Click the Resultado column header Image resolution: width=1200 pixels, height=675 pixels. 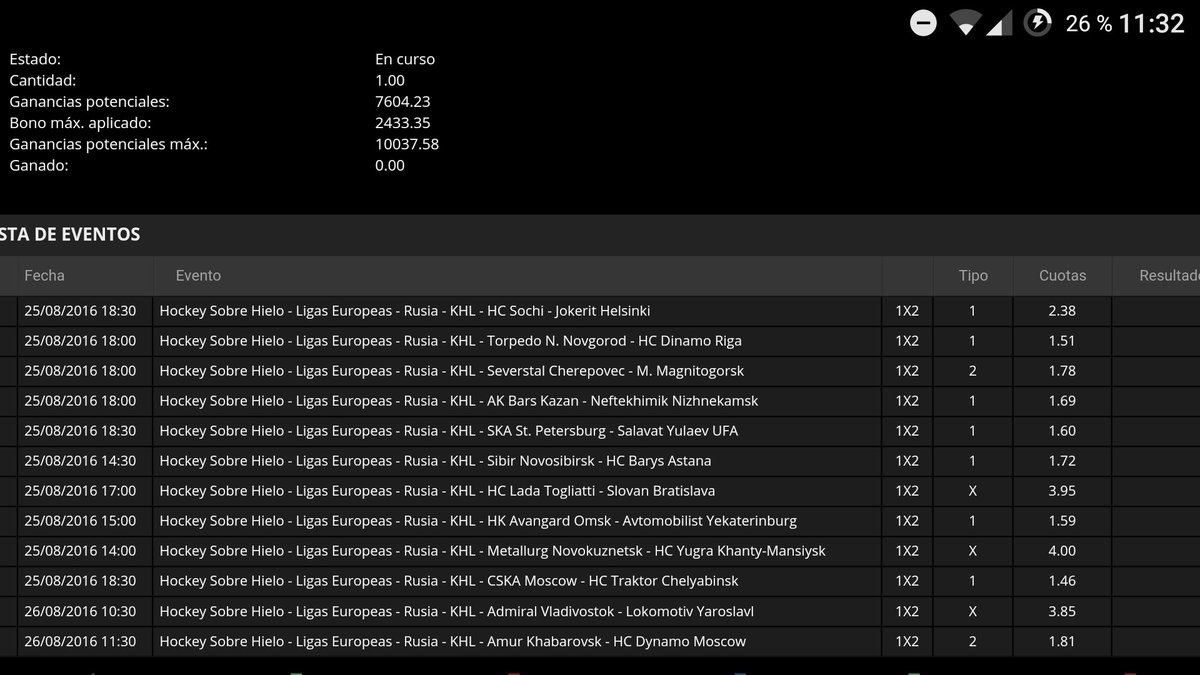pyautogui.click(x=1169, y=275)
